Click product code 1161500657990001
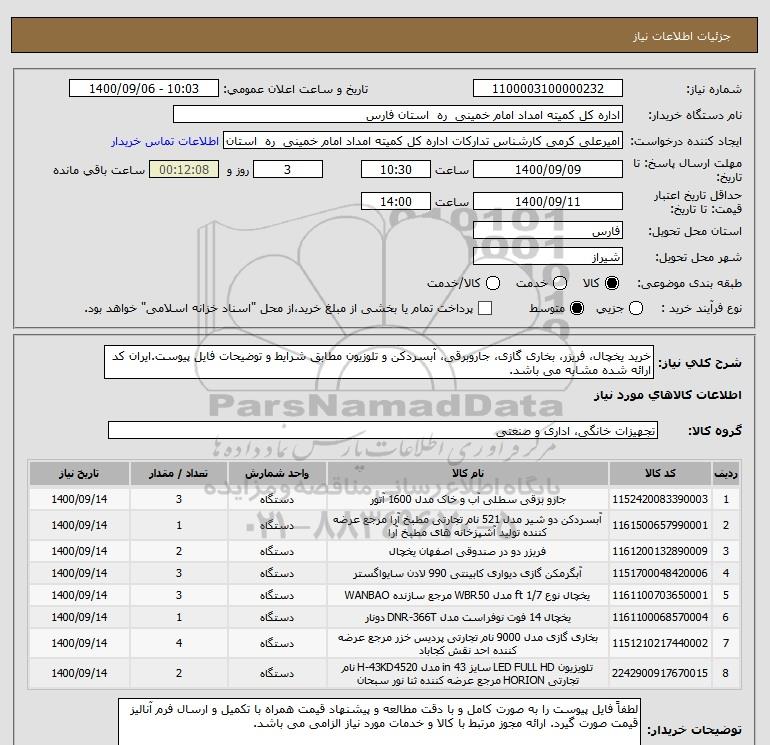 [660, 525]
